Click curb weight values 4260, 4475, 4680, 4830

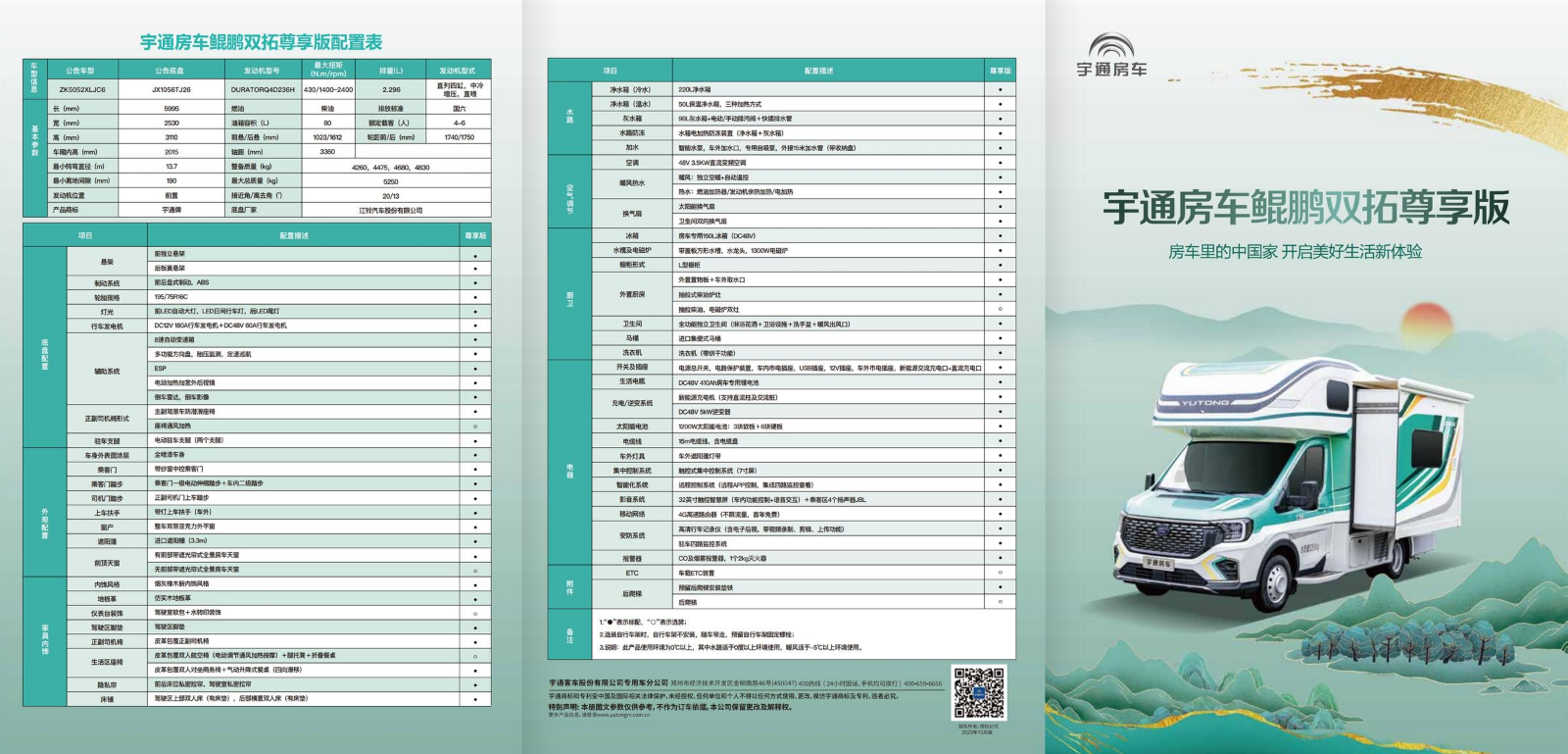tap(391, 167)
